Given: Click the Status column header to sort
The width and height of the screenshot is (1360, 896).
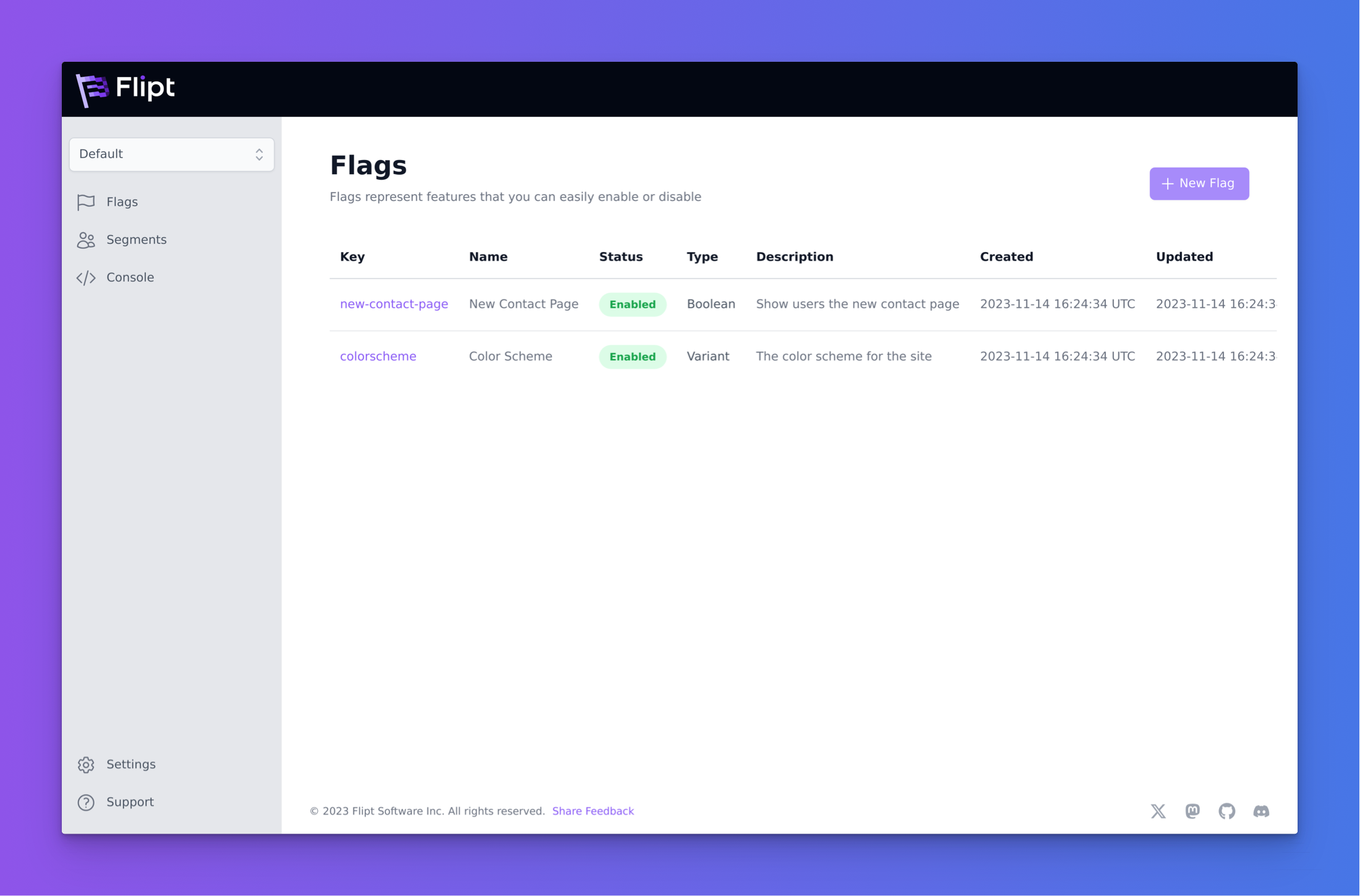Looking at the screenshot, I should point(620,256).
